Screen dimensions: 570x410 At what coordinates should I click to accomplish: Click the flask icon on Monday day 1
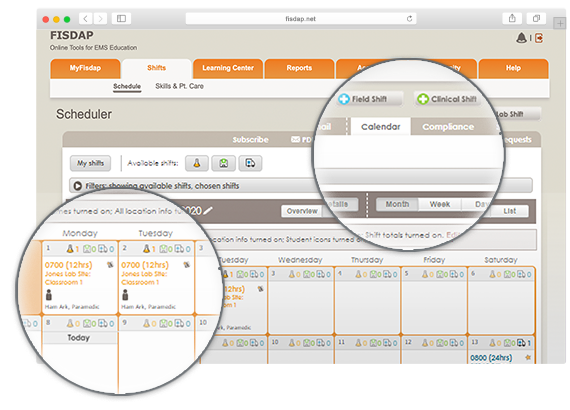click(x=70, y=249)
